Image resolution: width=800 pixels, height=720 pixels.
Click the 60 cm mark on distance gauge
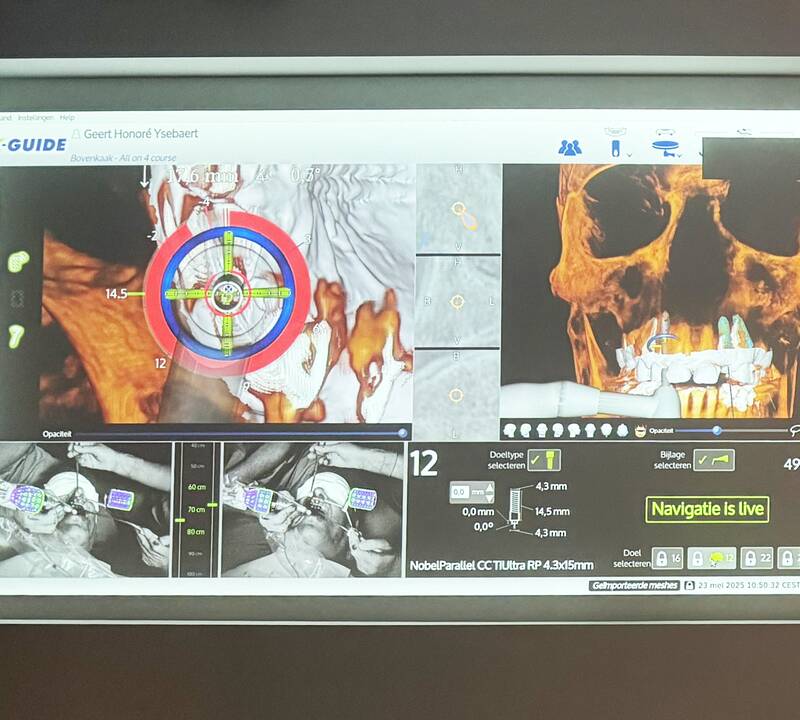pos(196,487)
